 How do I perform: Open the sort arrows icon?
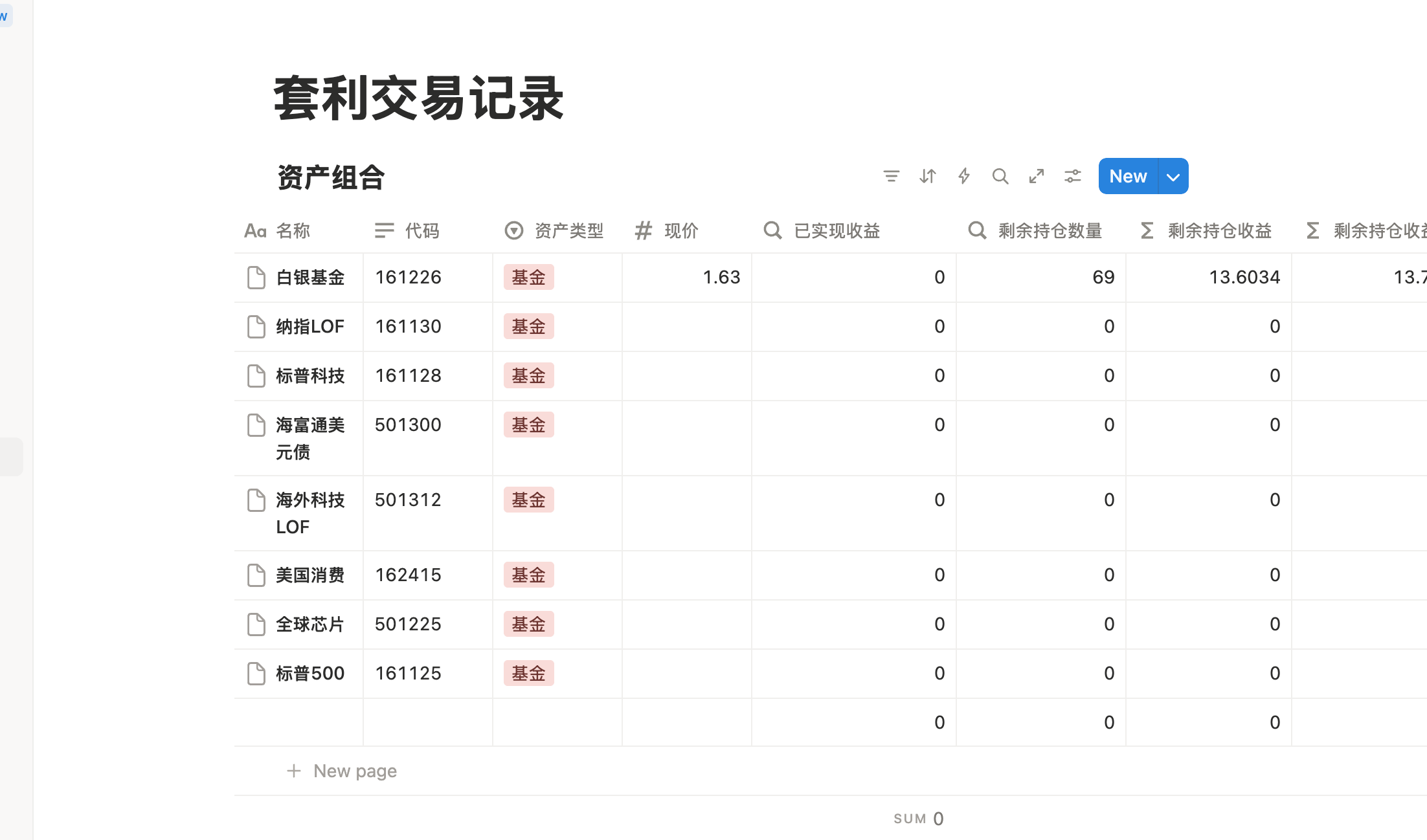pos(927,176)
